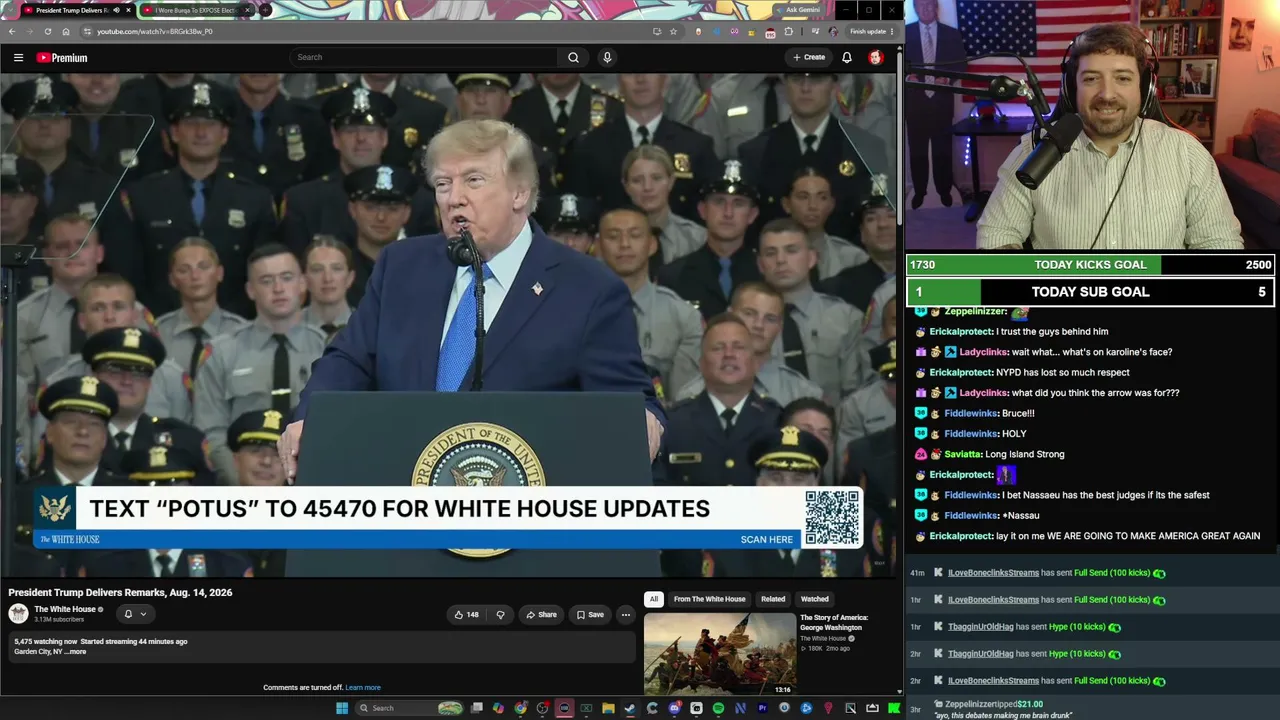Close the I Wore Burqa tab
This screenshot has height=720, width=1280.
click(x=247, y=10)
